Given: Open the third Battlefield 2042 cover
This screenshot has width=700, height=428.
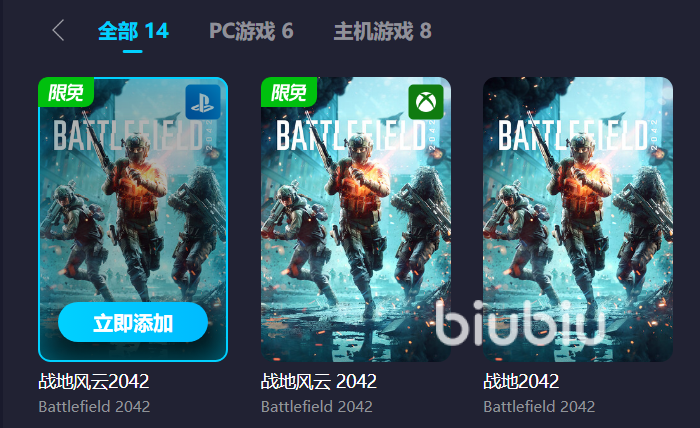Looking at the screenshot, I should pyautogui.click(x=578, y=219).
